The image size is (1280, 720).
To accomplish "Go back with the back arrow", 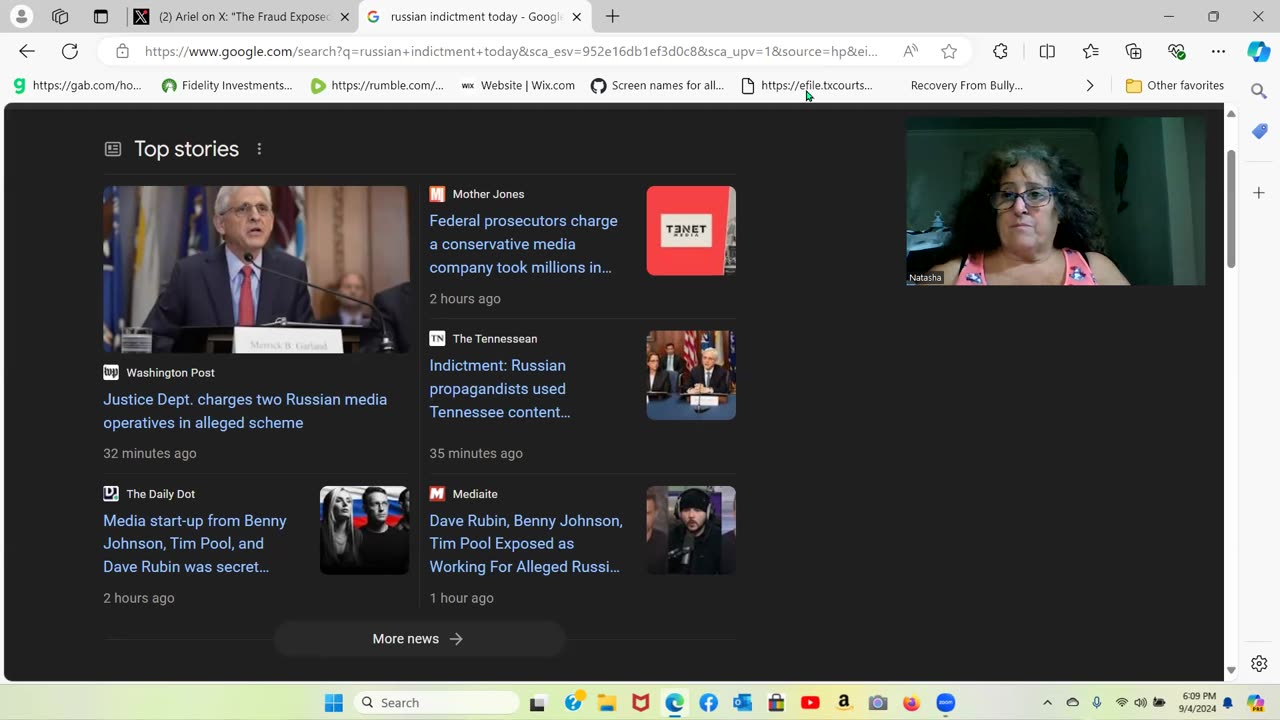I will tap(27, 51).
